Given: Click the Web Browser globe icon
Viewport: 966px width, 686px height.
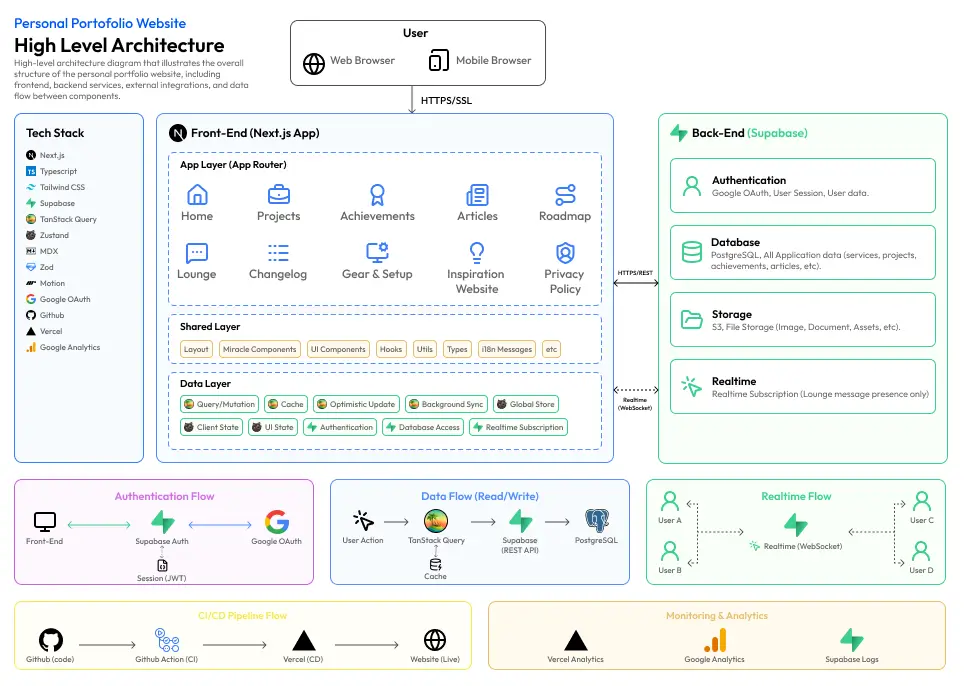Looking at the screenshot, I should pos(314,63).
